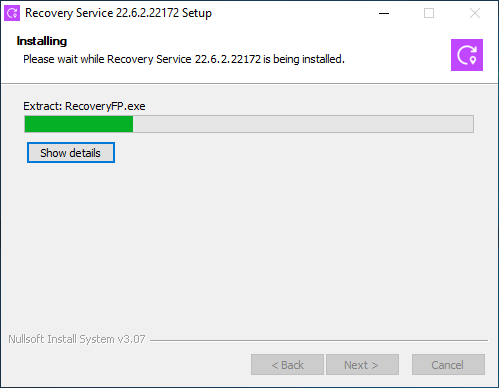The image size is (499, 388).
Task: Close the Setup window with X icon
Action: (x=475, y=13)
